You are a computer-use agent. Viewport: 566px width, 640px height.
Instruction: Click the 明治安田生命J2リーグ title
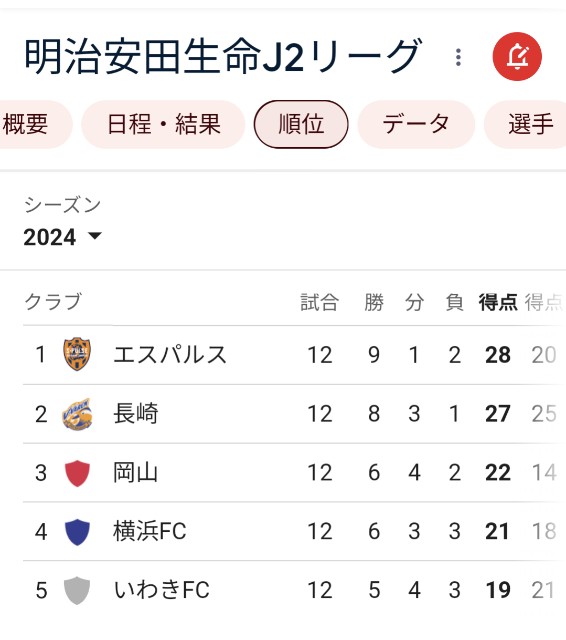pos(222,56)
